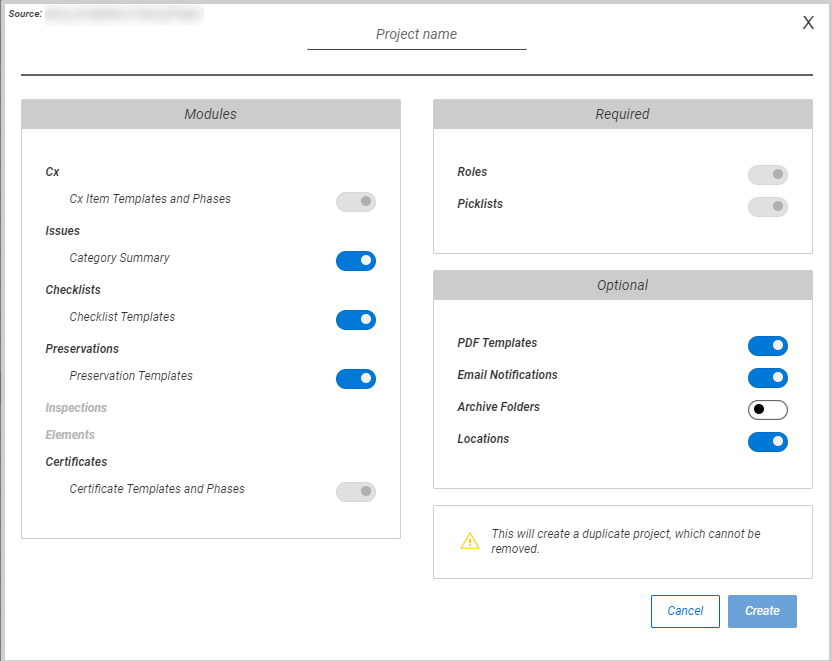Turn off Checklist Templates
Screen dimensions: 832x661
[356, 320]
